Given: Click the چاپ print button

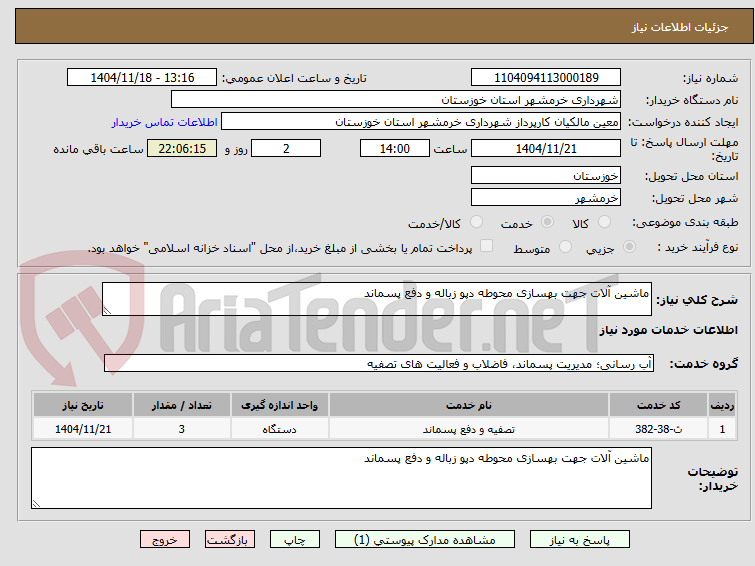Looking at the screenshot, I should [x=295, y=540].
